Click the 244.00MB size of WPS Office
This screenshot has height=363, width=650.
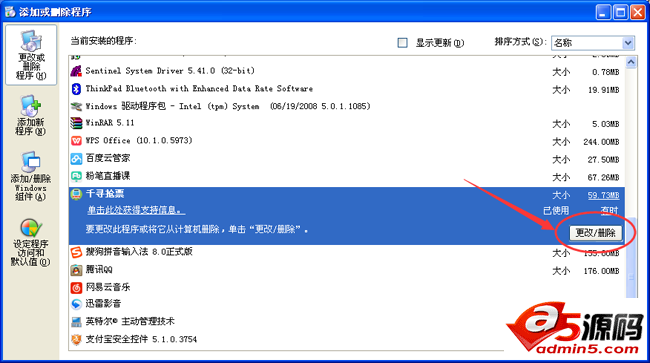point(601,142)
